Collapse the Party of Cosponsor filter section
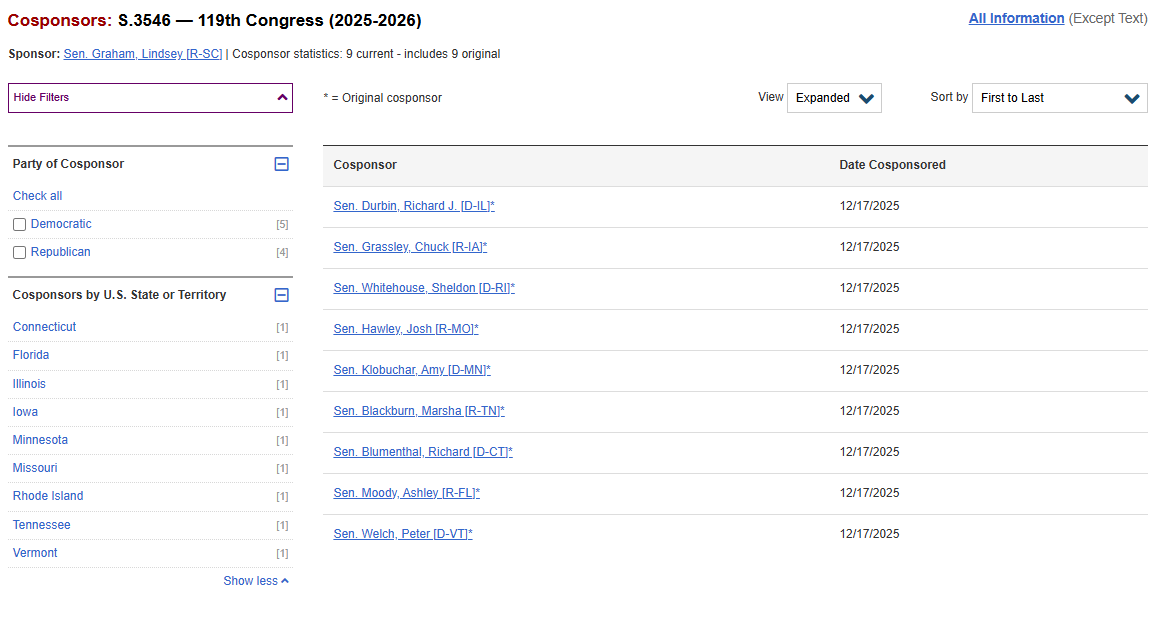The height and width of the screenshot is (617, 1165). (x=281, y=164)
